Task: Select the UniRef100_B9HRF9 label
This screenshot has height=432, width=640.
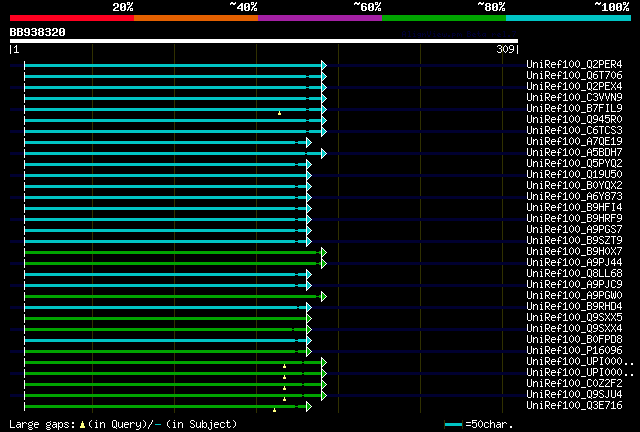Action: pos(574,218)
